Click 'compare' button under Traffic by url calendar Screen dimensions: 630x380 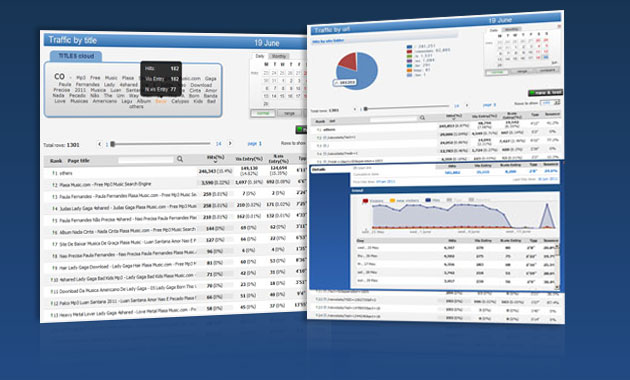tap(547, 70)
